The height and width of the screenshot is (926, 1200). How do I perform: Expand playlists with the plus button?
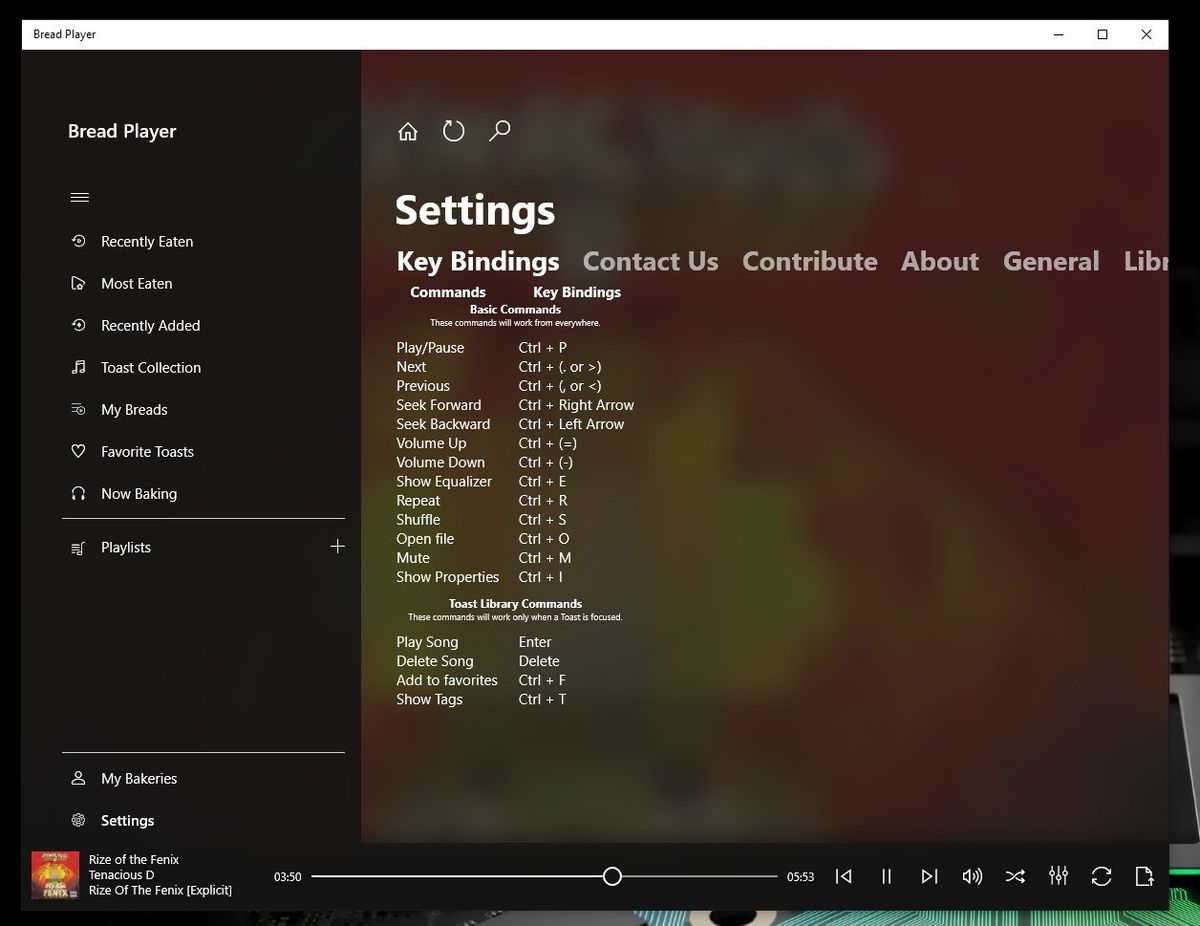tap(338, 546)
